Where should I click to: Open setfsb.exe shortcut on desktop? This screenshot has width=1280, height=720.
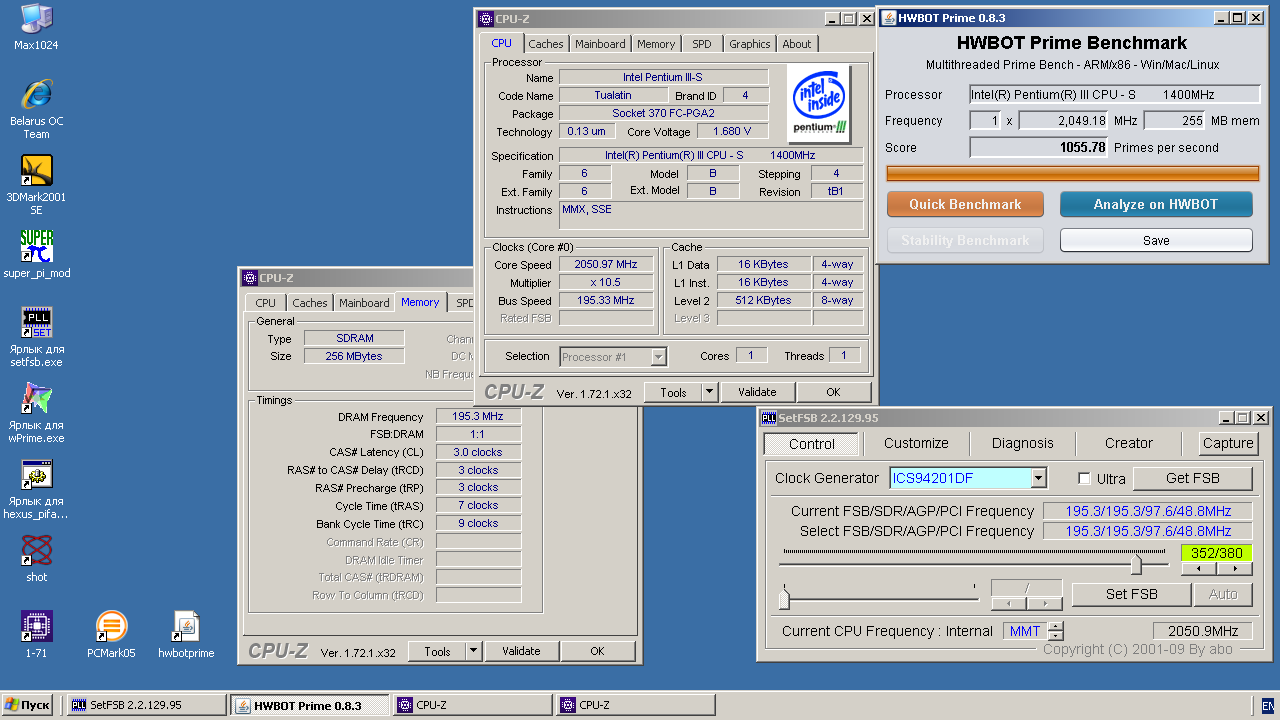(36, 337)
